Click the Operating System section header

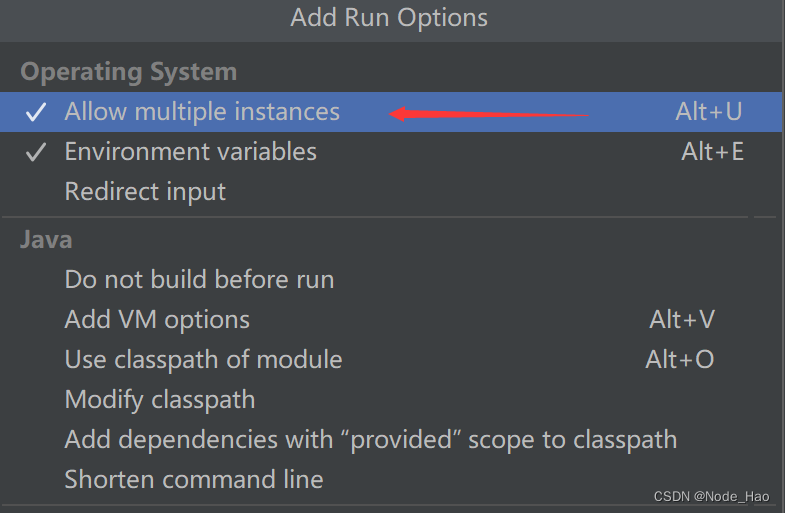coord(128,72)
